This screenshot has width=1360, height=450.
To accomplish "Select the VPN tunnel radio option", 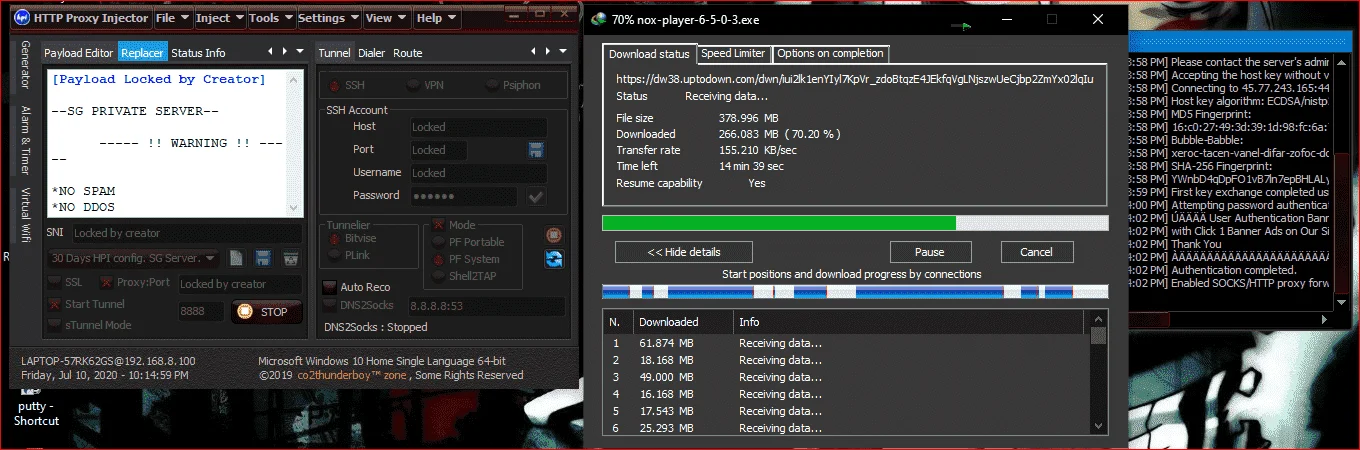I will pyautogui.click(x=425, y=85).
